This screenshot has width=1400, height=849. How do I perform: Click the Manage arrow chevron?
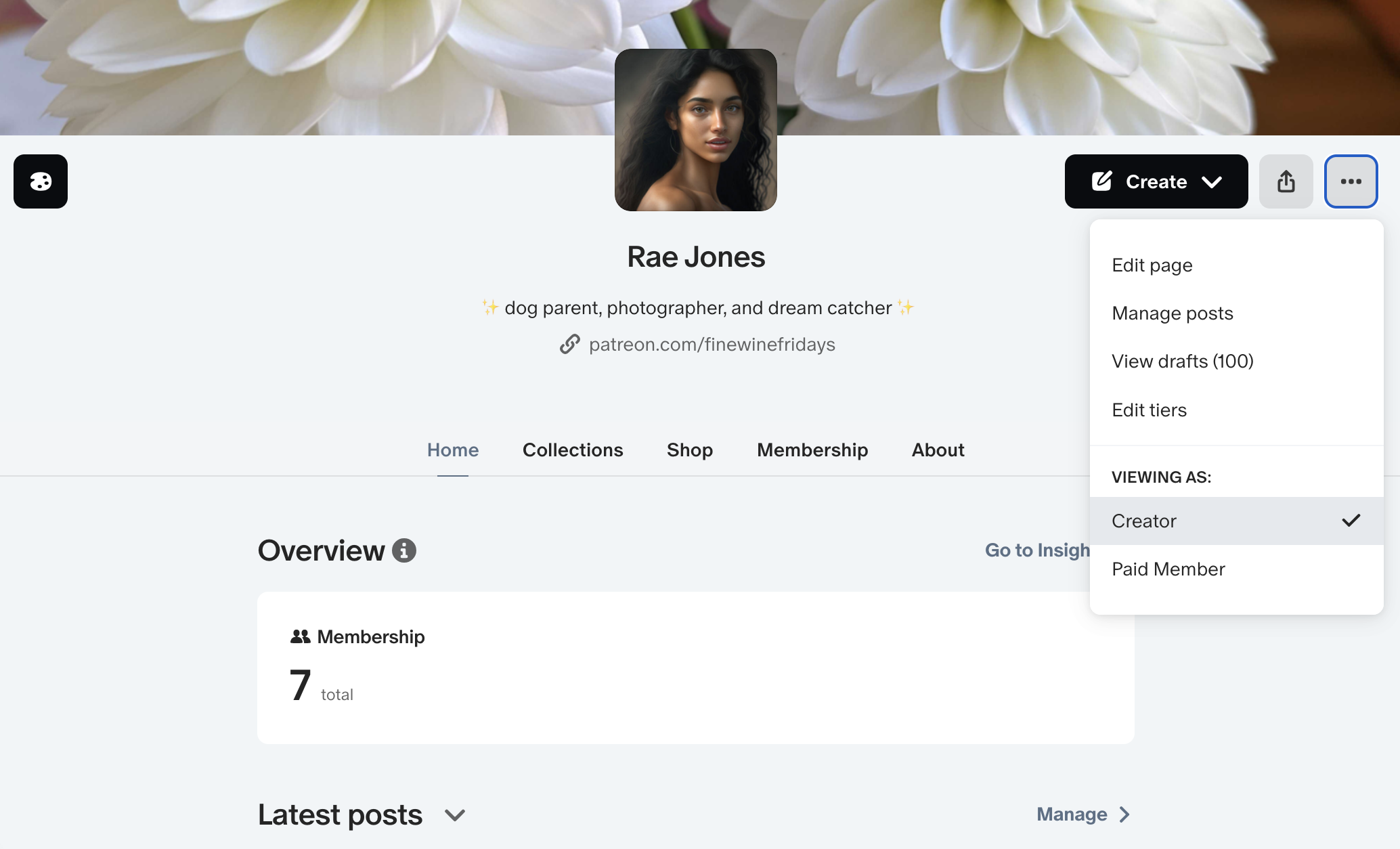click(x=1124, y=814)
